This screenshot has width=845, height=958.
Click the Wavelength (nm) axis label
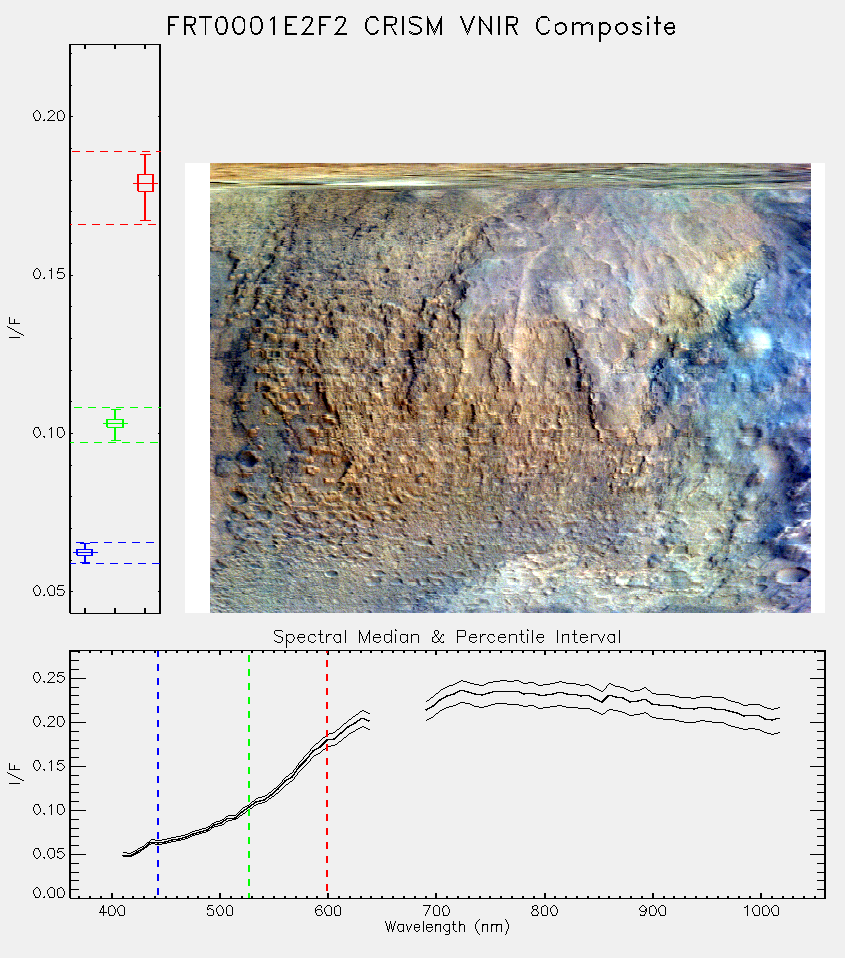click(x=447, y=927)
